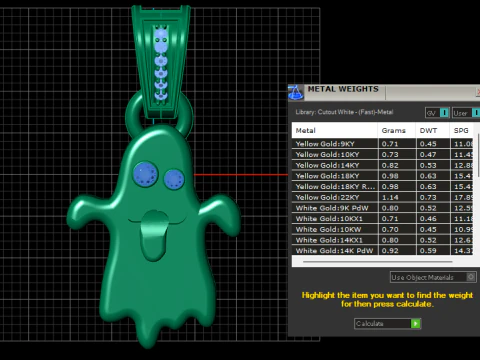The width and height of the screenshot is (480, 360).
Task: Click the Library: Cutout White label
Action: click(x=344, y=112)
